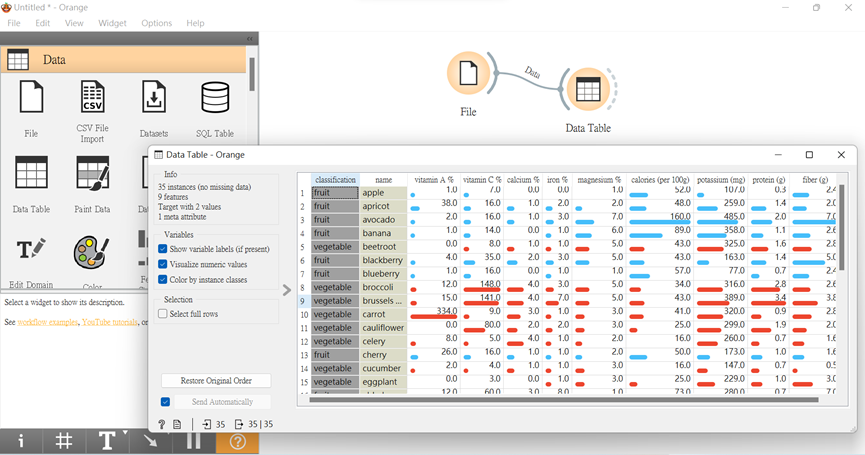This screenshot has width=865, height=455.
Task: Select the avocado name cell
Action: pos(383,220)
